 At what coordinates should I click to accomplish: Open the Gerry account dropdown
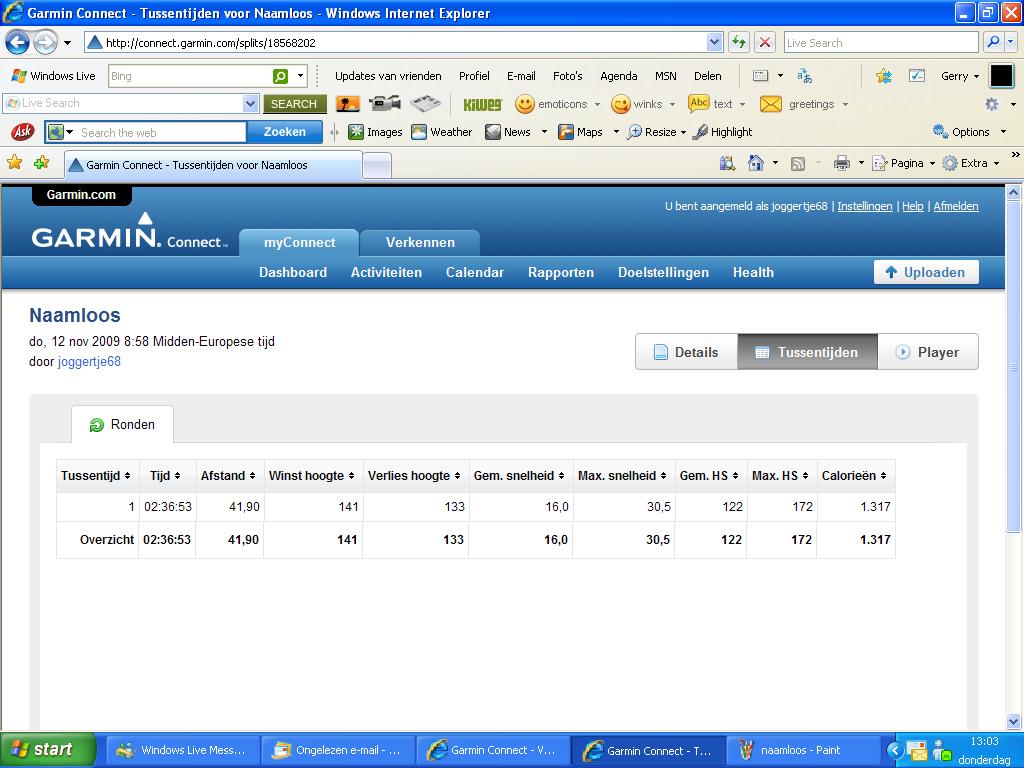(960, 76)
